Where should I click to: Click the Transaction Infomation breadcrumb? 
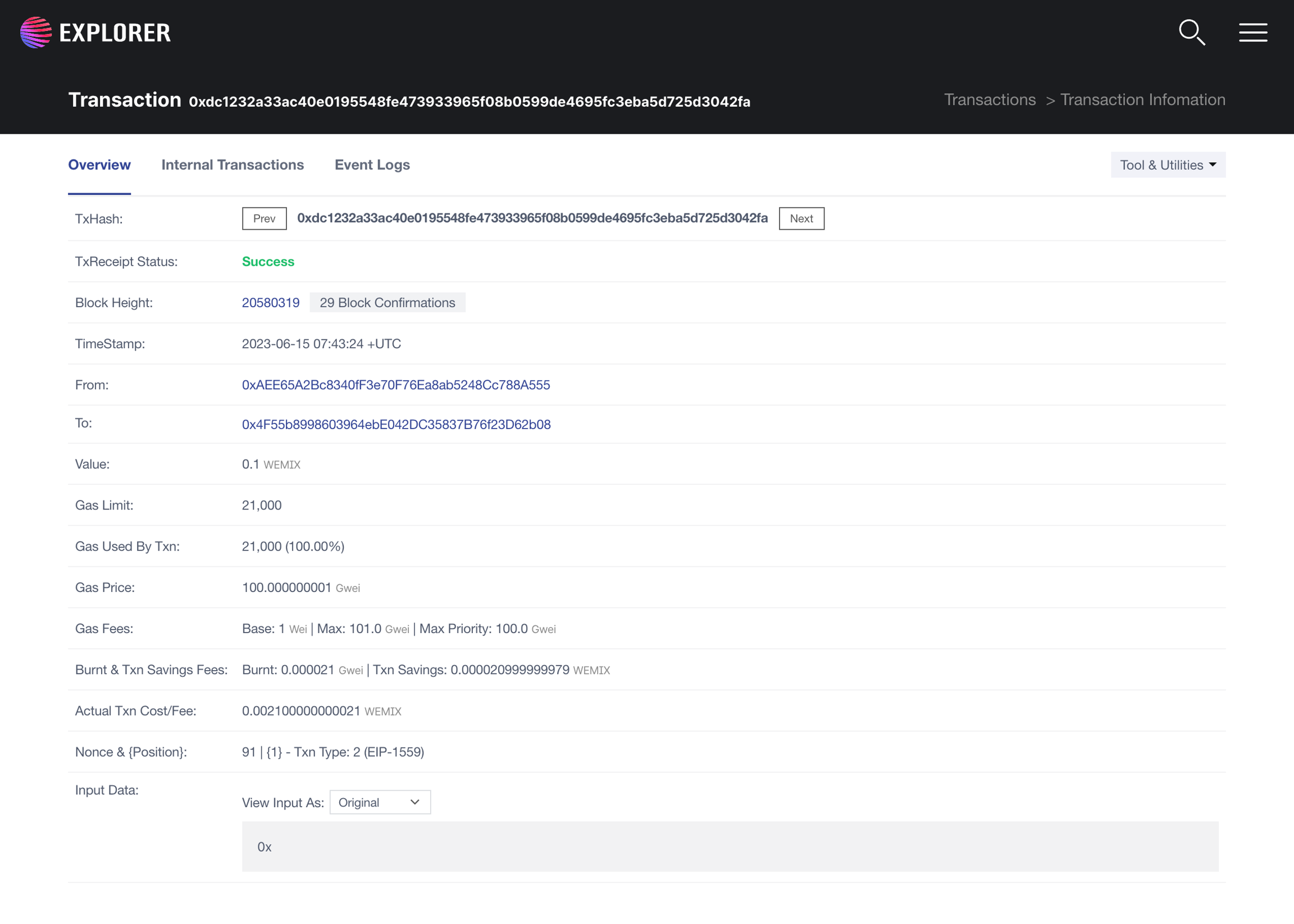(1142, 99)
